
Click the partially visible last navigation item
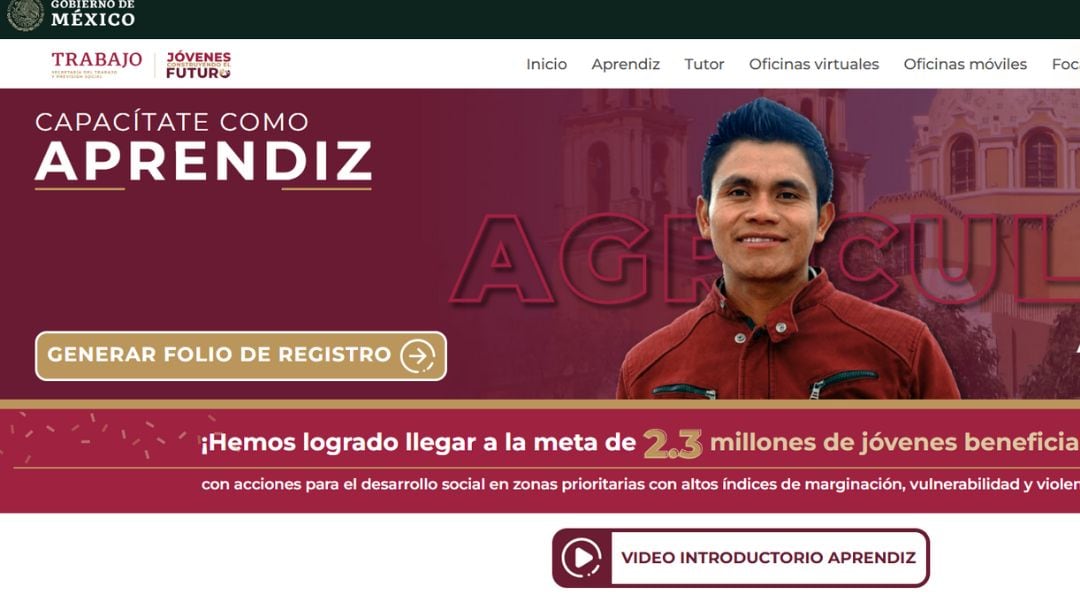click(1065, 64)
